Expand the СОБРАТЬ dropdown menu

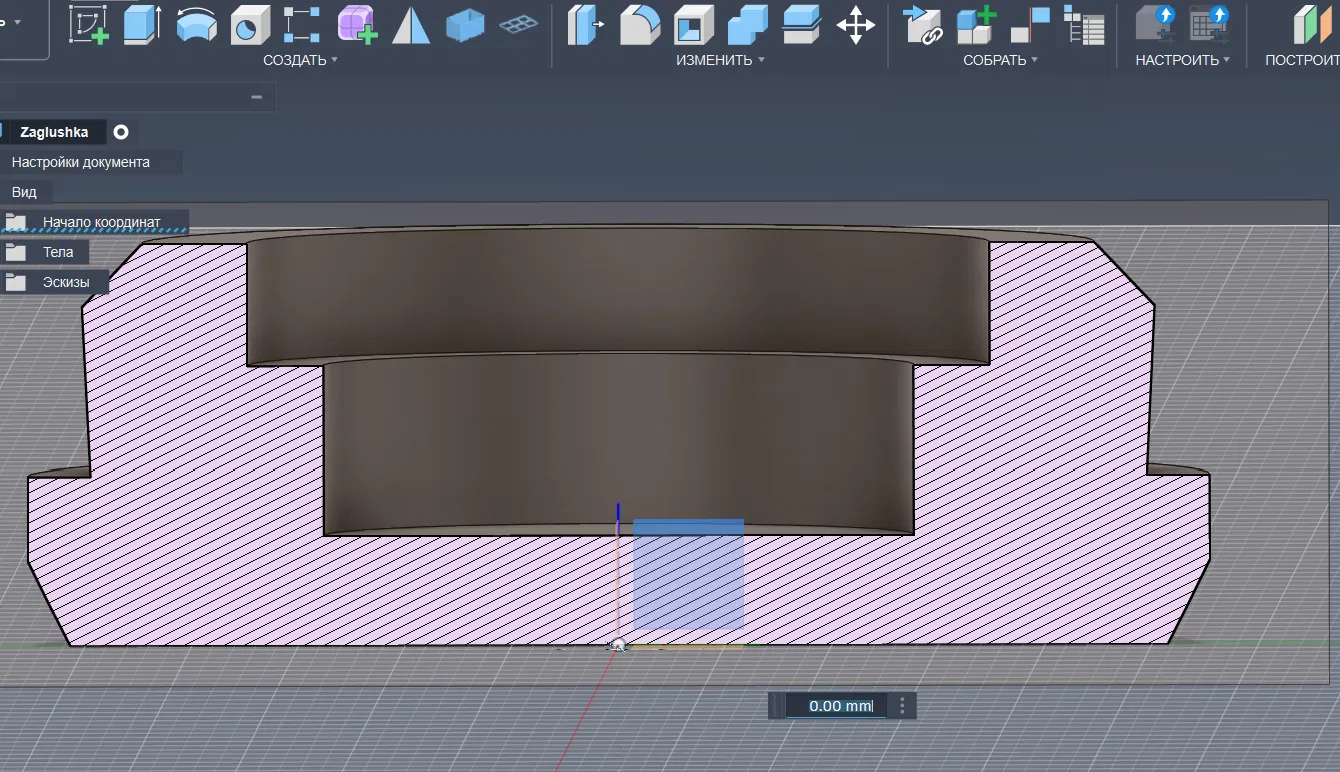[x=1000, y=60]
